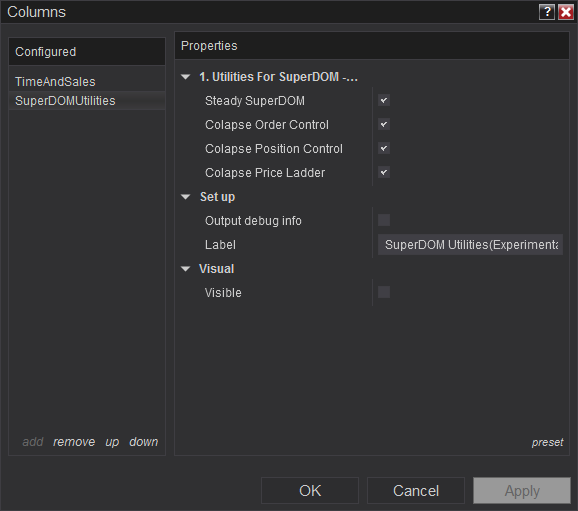Click the Output debug info label

coord(253,220)
